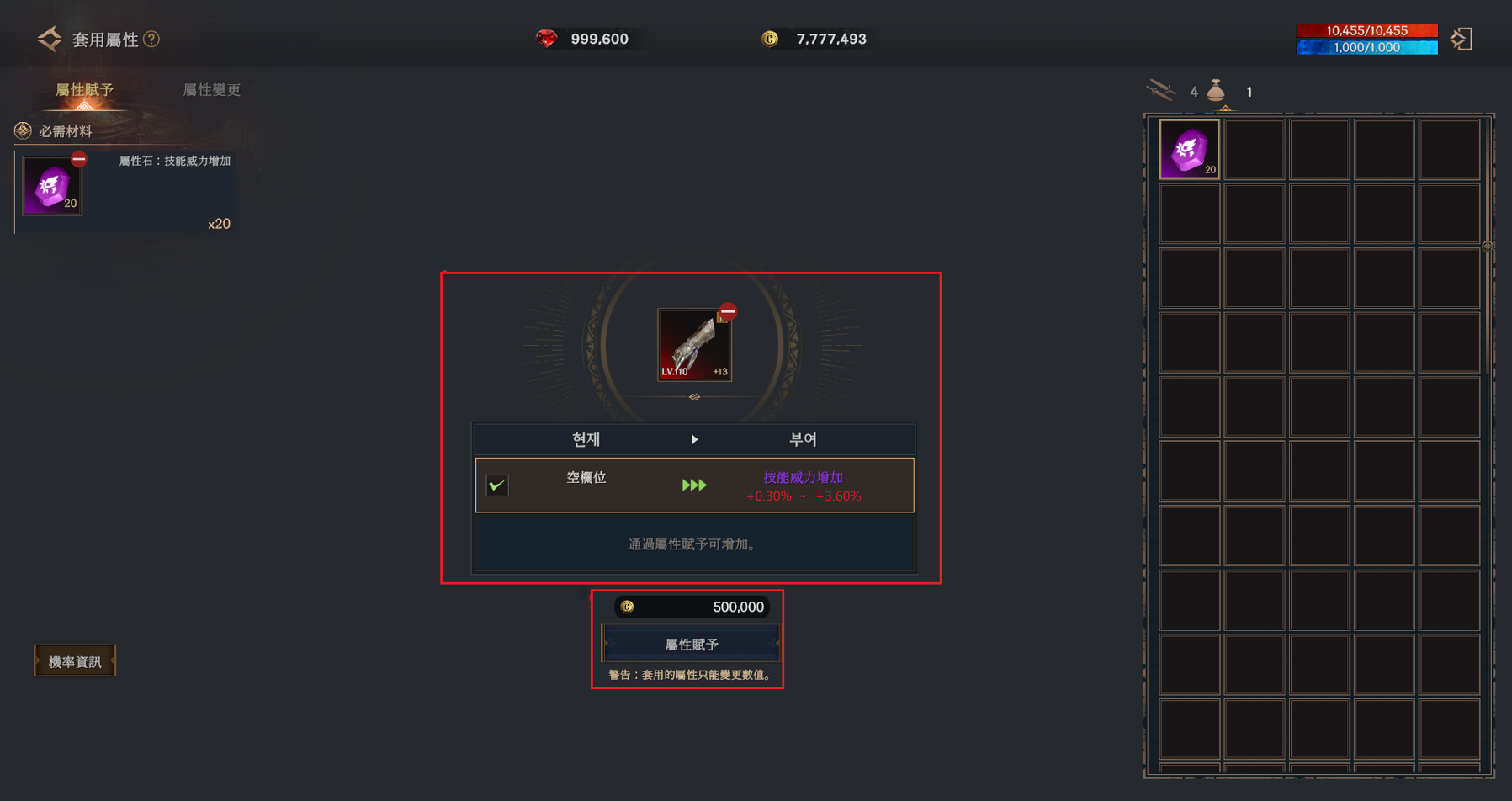Toggle the checkbox for the 空欄位 slot

tap(497, 485)
